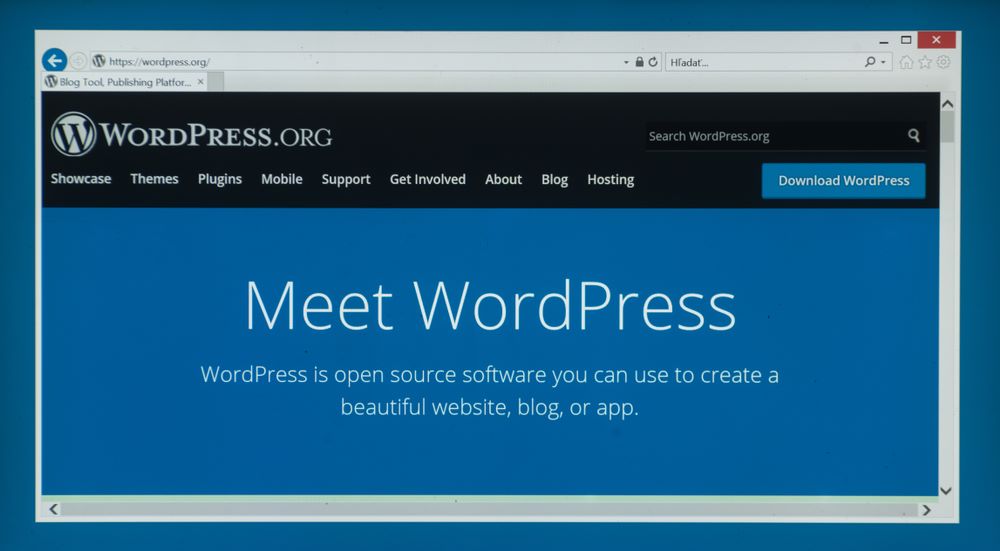This screenshot has width=1000, height=551.
Task: Click the vertical scrollbar thumb
Action: [948, 126]
